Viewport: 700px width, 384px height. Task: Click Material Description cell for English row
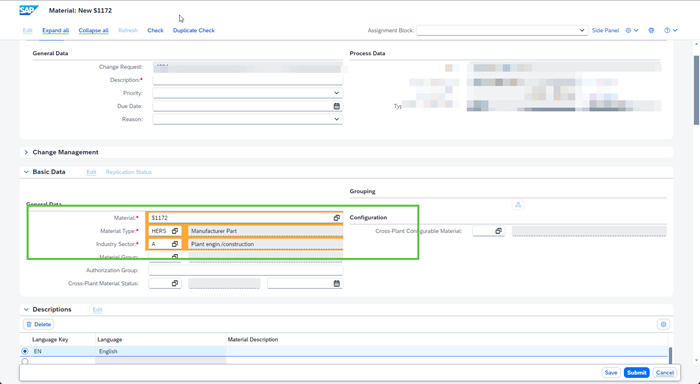(446, 351)
